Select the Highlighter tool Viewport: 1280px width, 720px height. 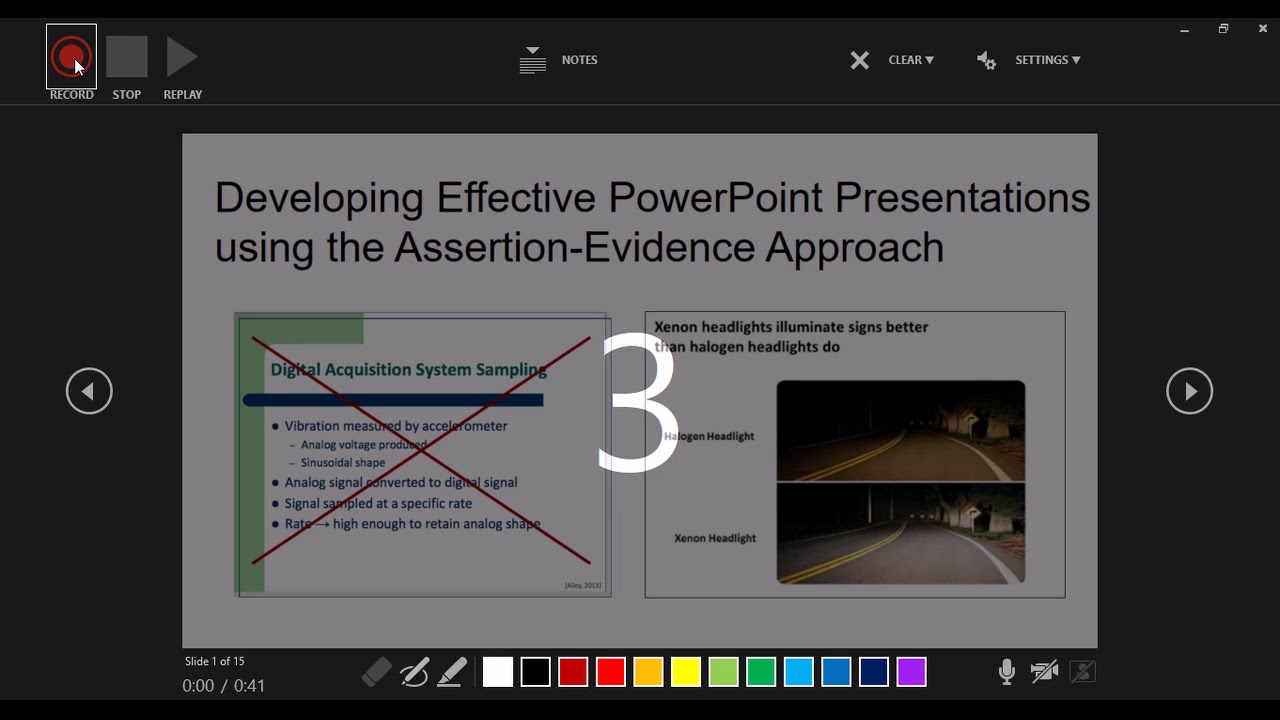[452, 672]
